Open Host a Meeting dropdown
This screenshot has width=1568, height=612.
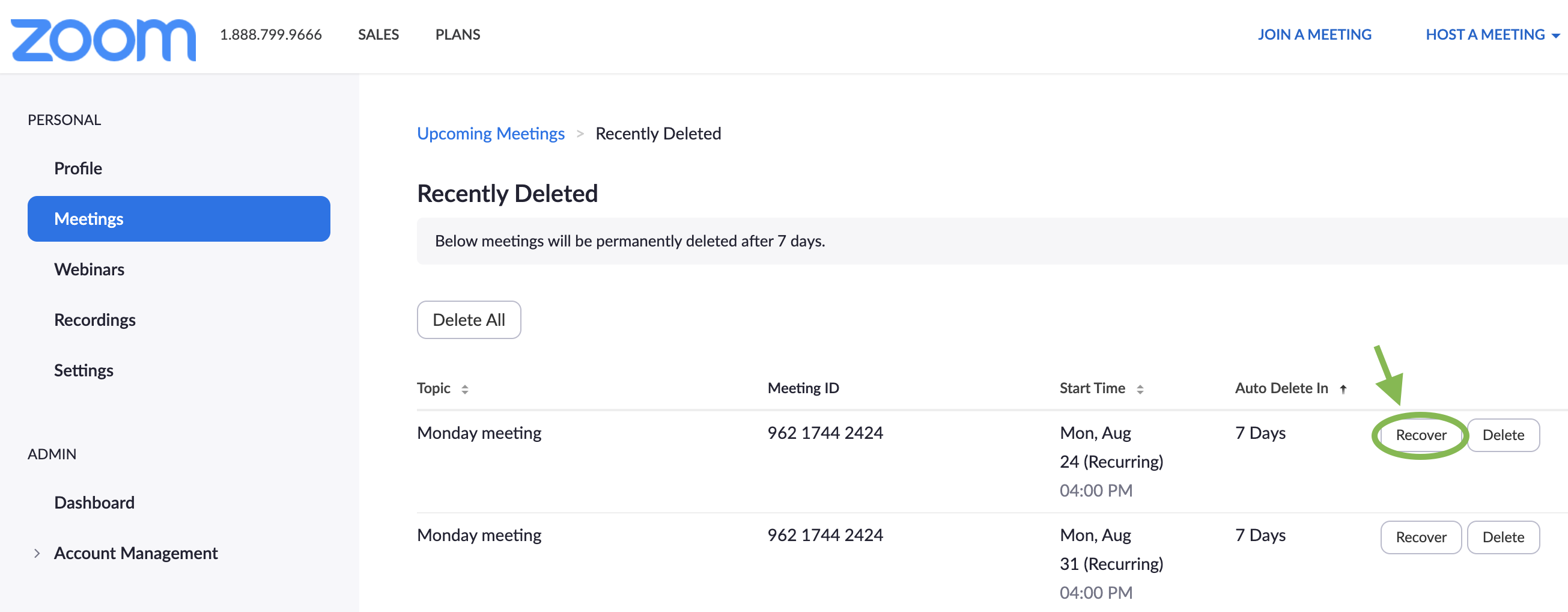(x=1492, y=35)
